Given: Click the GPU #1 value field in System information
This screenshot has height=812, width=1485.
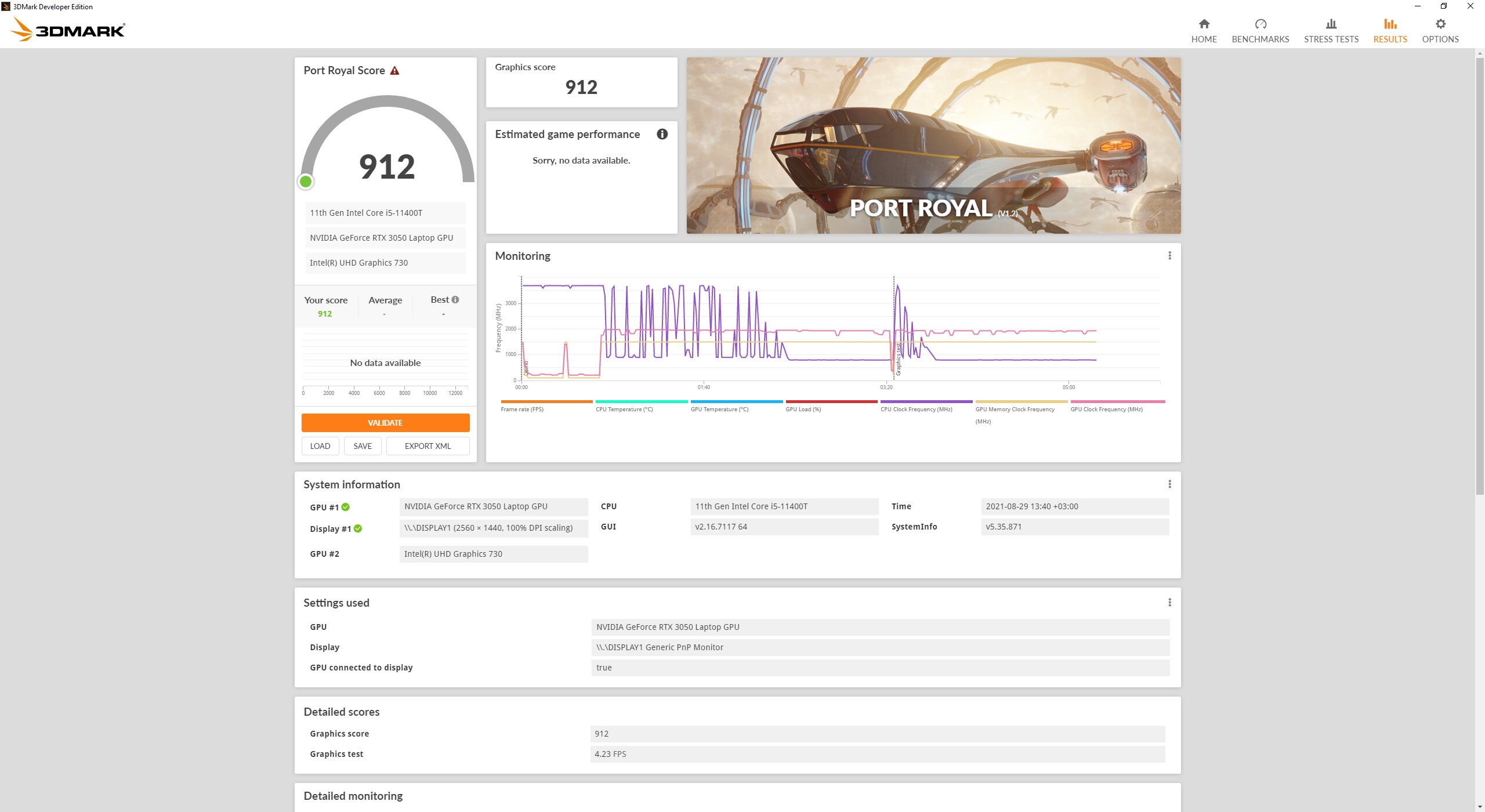Looking at the screenshot, I should [494, 506].
